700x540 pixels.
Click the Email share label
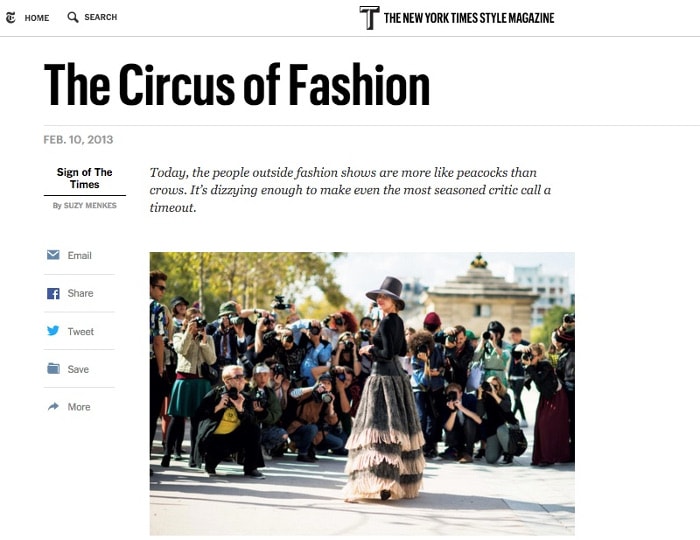(80, 256)
